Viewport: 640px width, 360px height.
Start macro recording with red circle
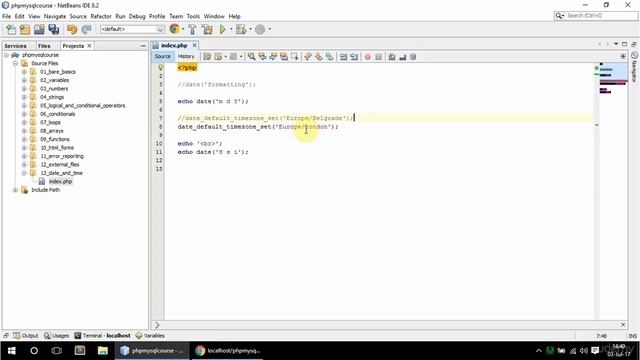tap(367, 57)
